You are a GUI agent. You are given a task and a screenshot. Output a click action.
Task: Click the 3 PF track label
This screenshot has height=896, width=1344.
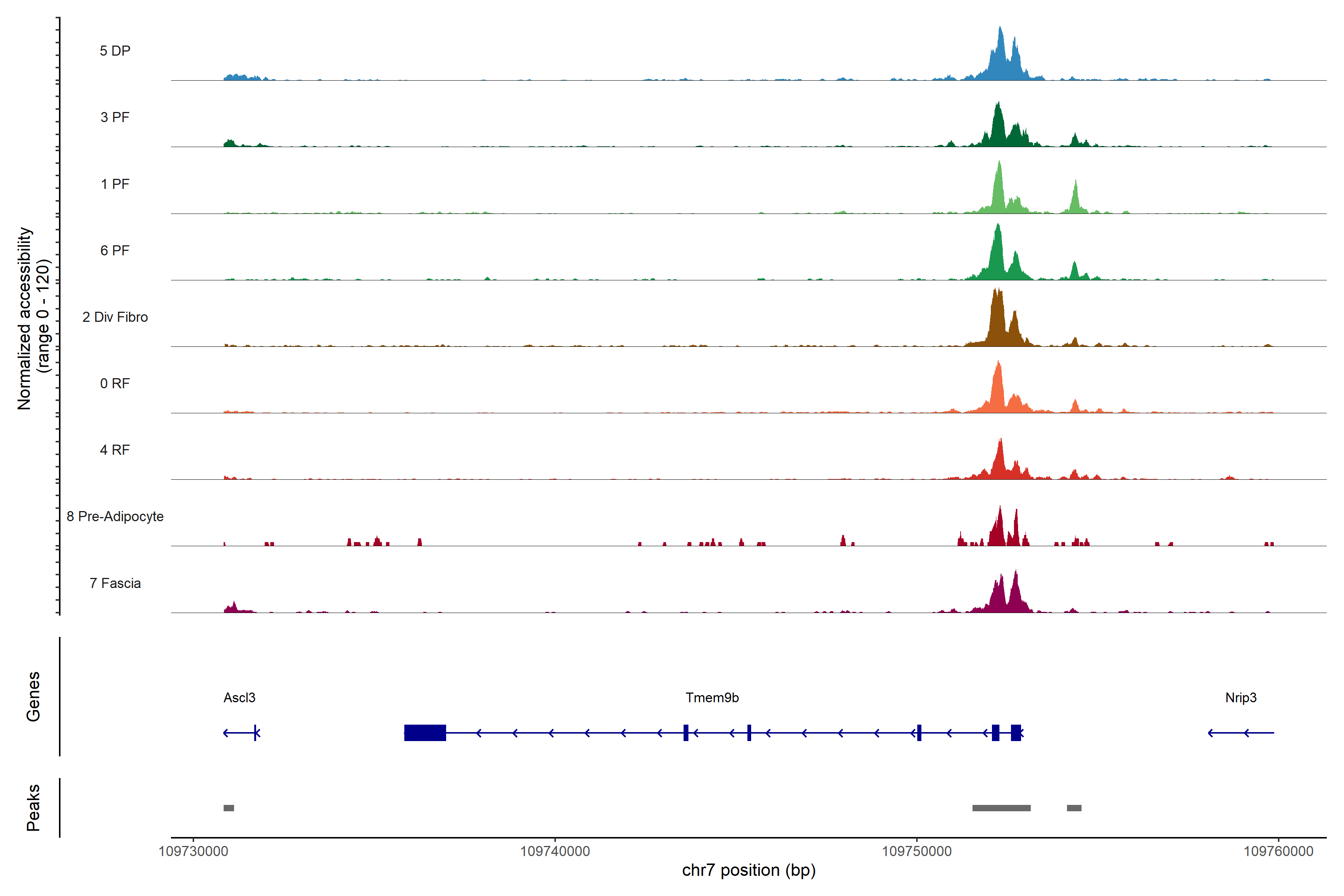[x=115, y=117]
